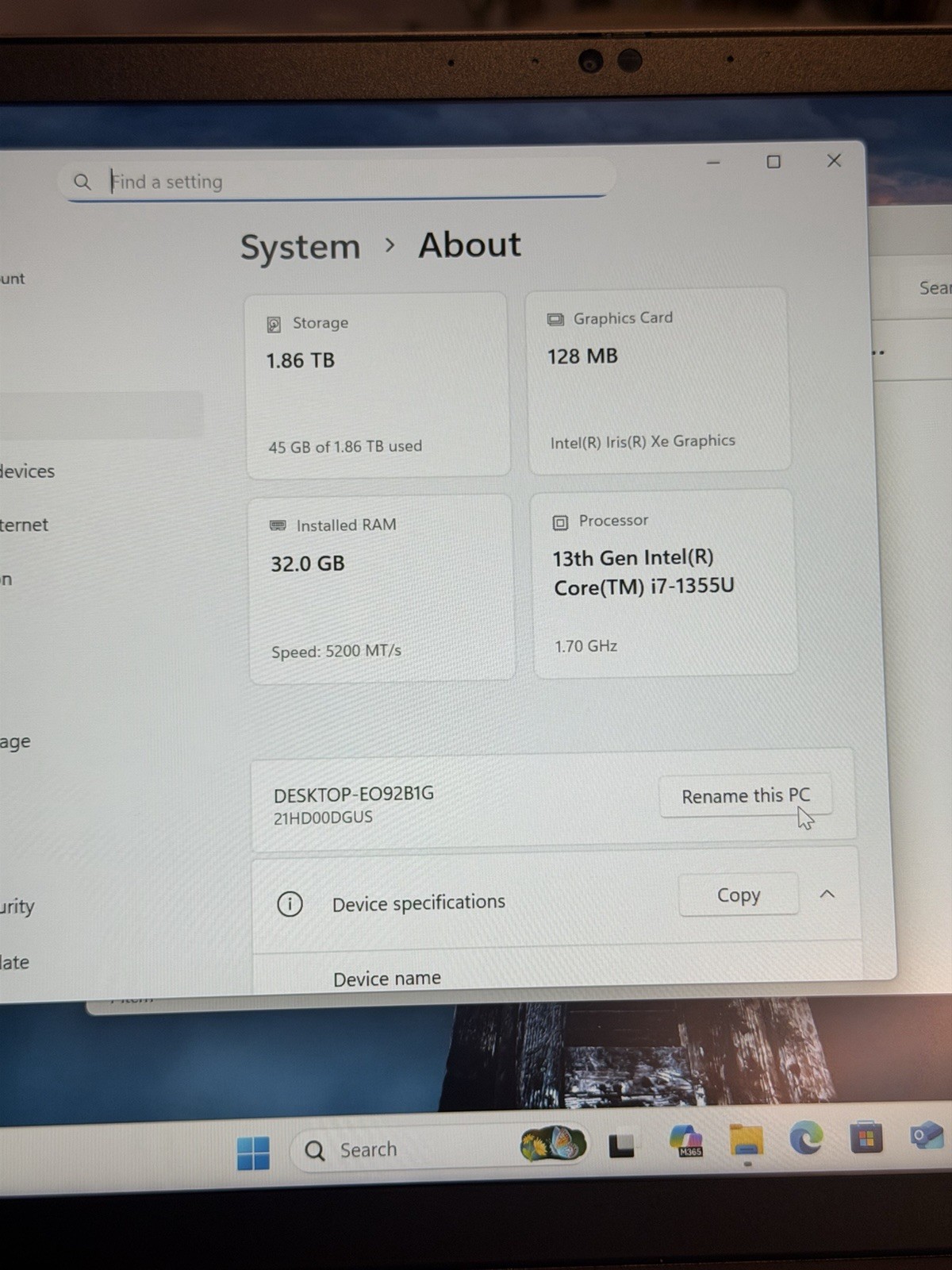Select the DESKTOP-EO92B1G device name text
This screenshot has height=1270, width=952.
(354, 794)
